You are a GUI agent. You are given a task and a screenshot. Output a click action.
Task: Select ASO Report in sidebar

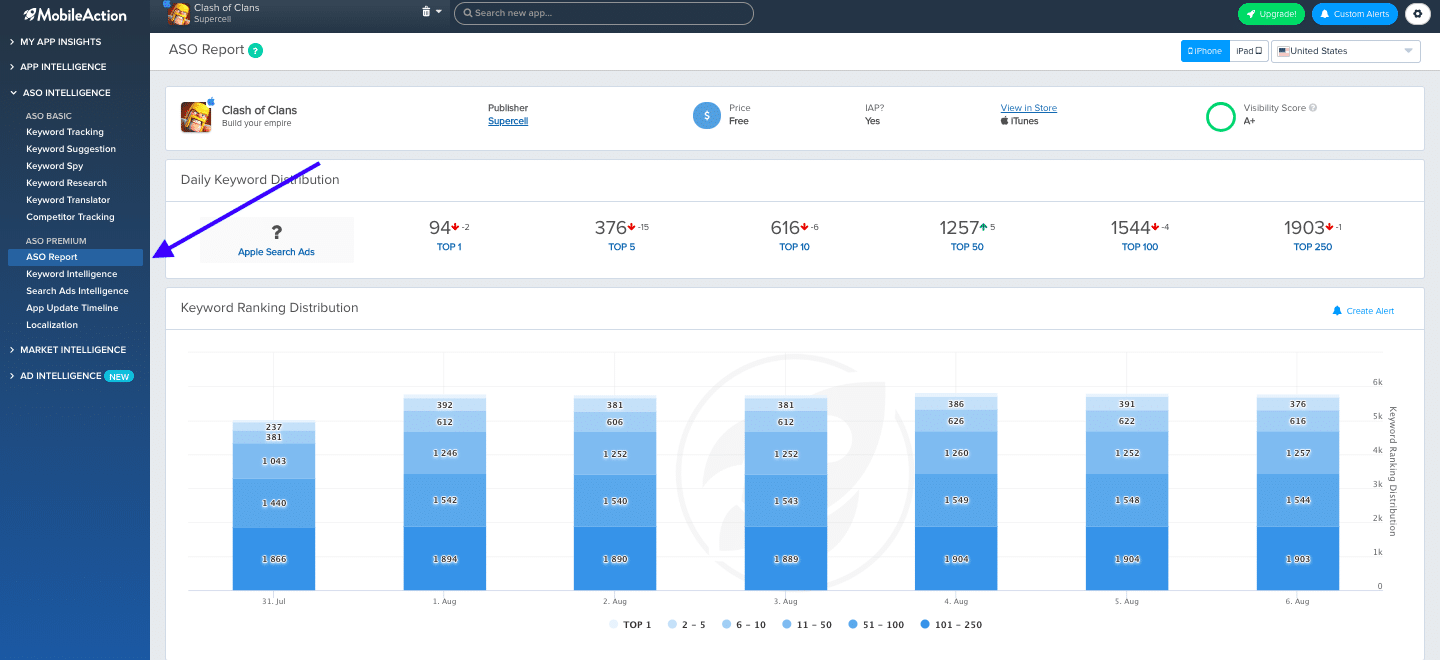[75, 257]
